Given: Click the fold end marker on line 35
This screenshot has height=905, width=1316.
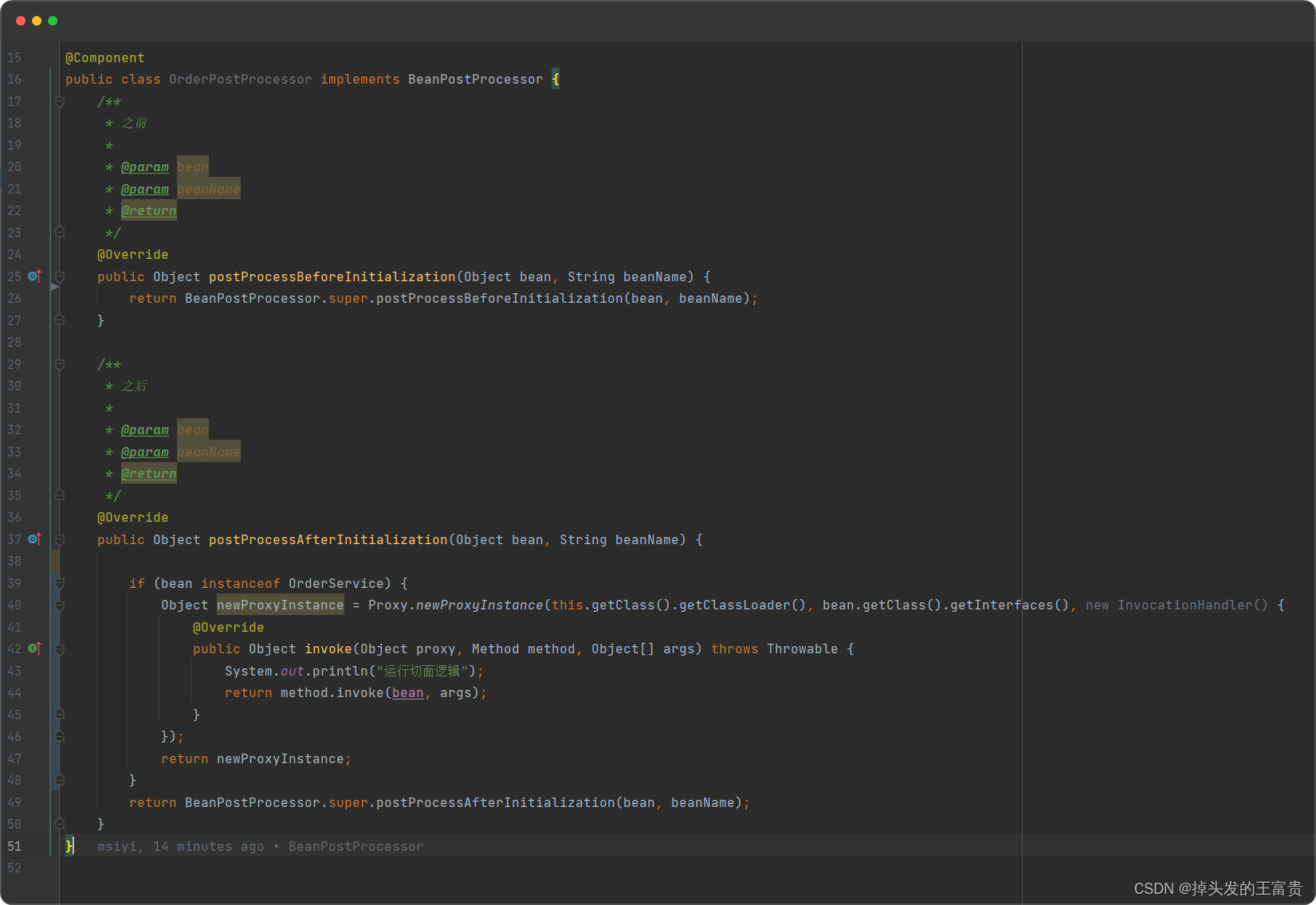Looking at the screenshot, I should click(60, 495).
